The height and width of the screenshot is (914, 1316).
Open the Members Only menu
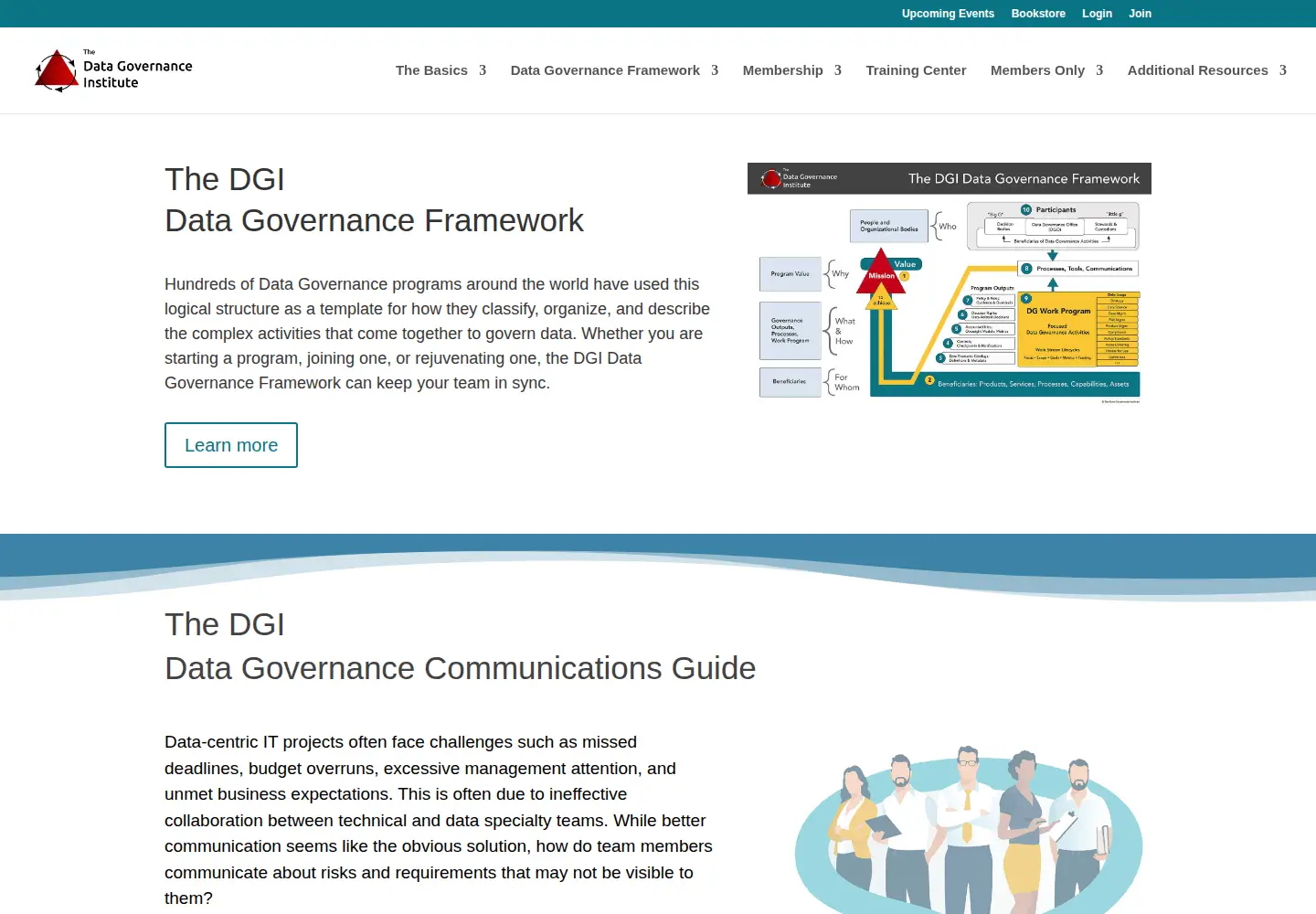click(x=1037, y=70)
